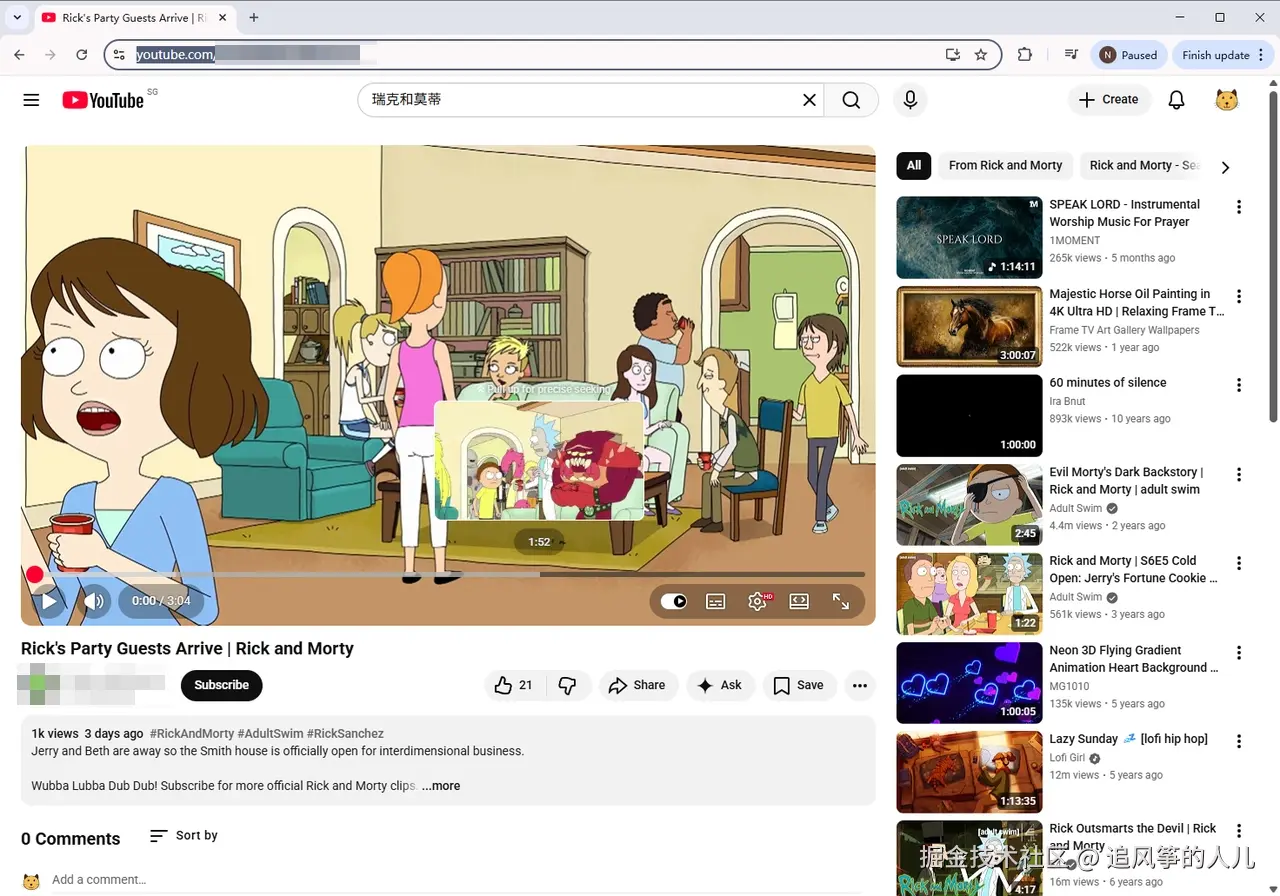Open Evil Morty's Dark Backstory title

click(1125, 481)
